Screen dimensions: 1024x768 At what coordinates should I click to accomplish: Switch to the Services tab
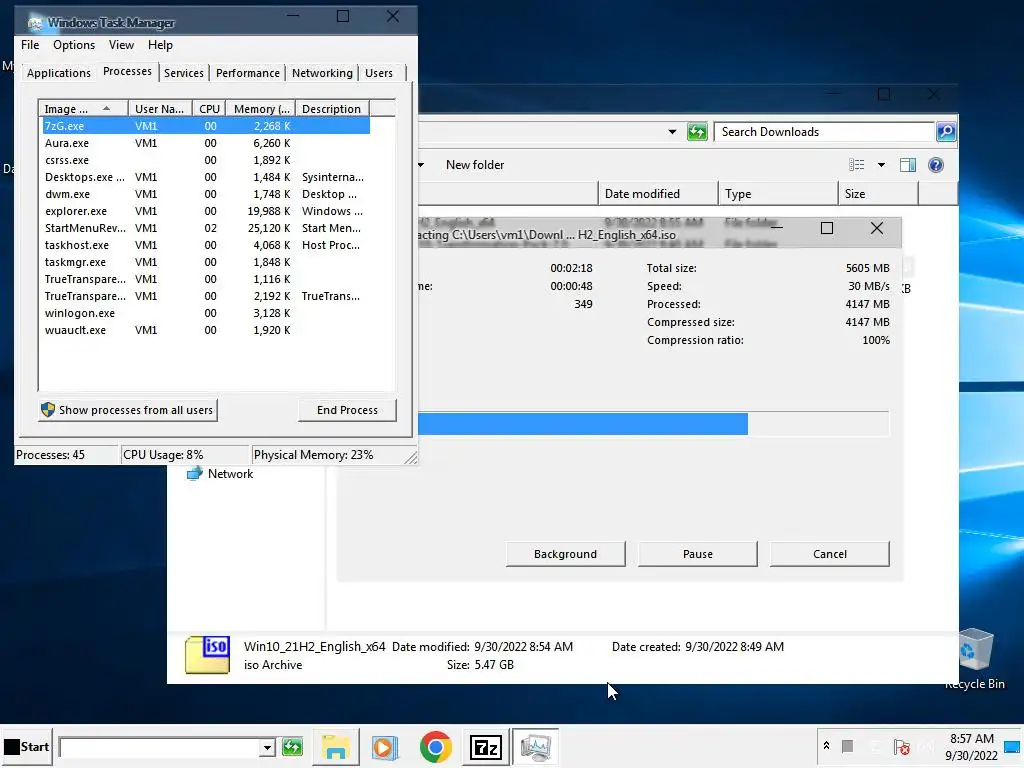pyautogui.click(x=184, y=73)
